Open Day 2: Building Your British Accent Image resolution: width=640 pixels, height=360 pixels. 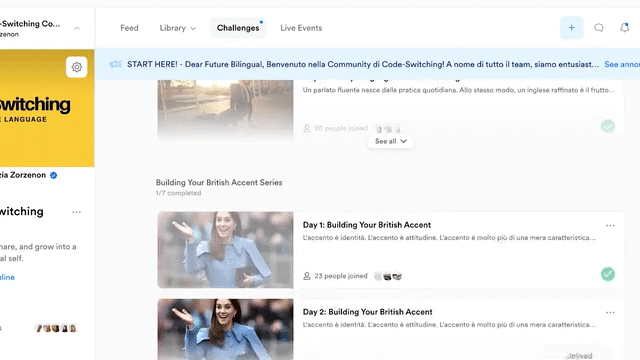(367, 312)
